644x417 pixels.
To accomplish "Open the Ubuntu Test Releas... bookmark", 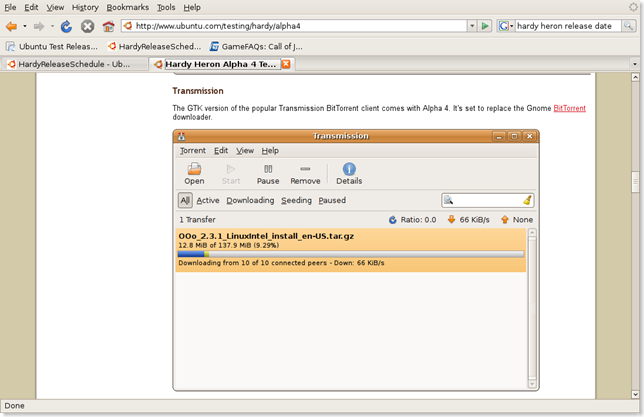I will coord(52,46).
